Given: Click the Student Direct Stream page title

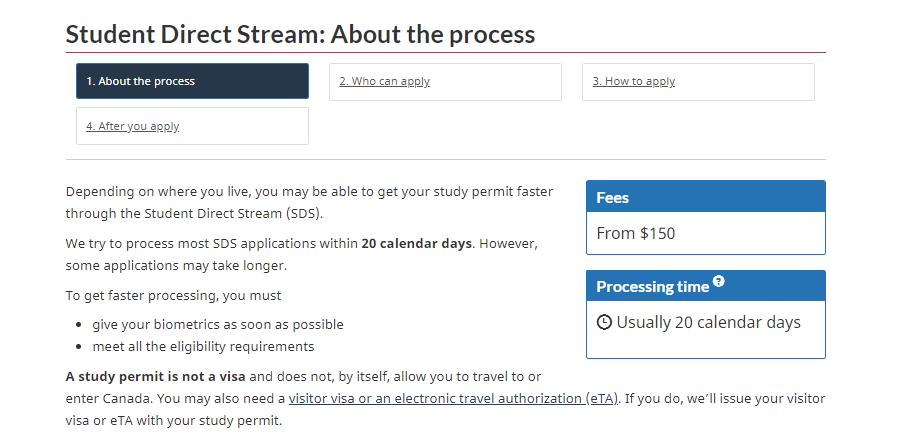Looking at the screenshot, I should [x=300, y=34].
